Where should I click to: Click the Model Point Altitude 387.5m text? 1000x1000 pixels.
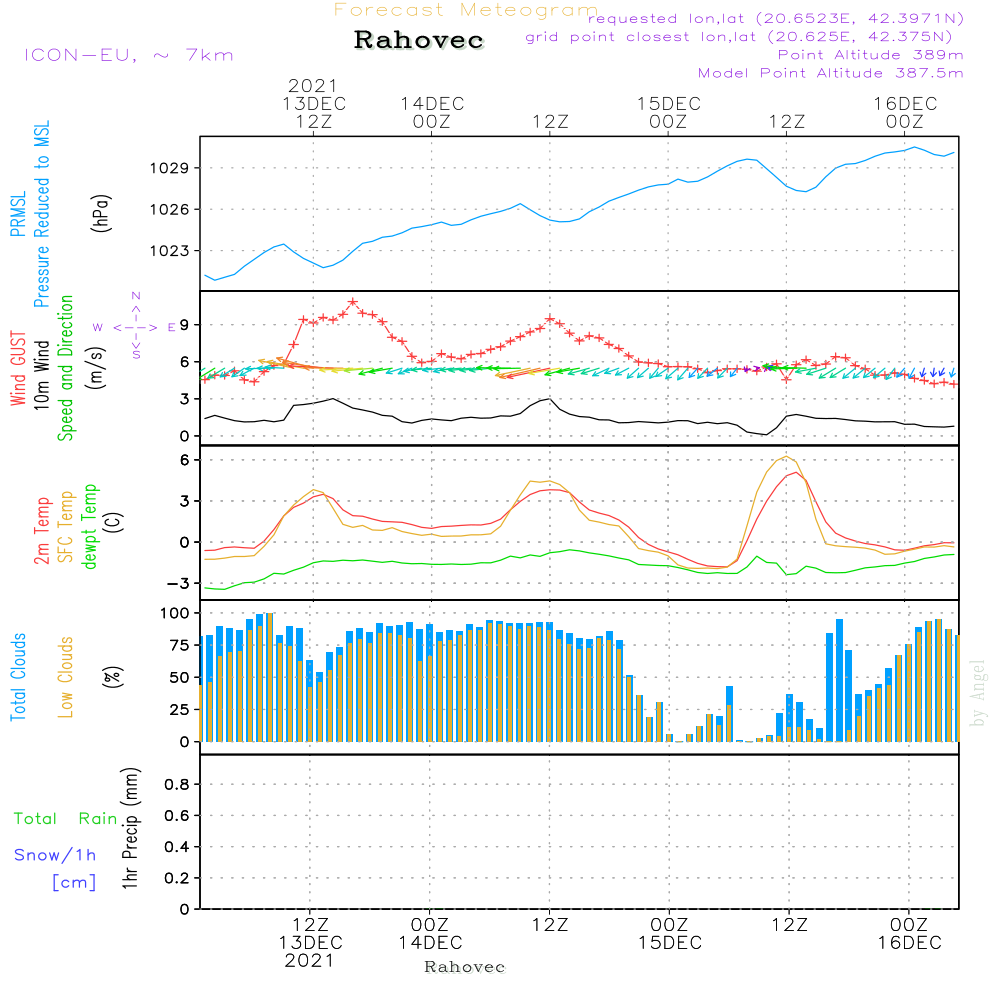point(830,73)
